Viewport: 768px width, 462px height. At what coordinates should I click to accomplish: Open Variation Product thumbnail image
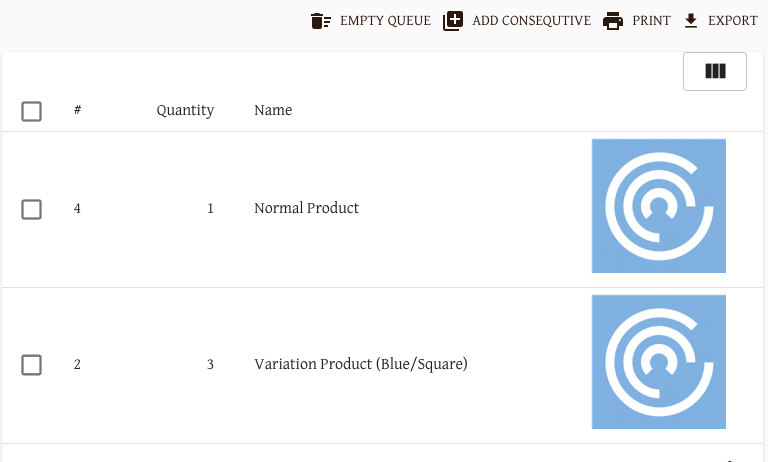(659, 362)
